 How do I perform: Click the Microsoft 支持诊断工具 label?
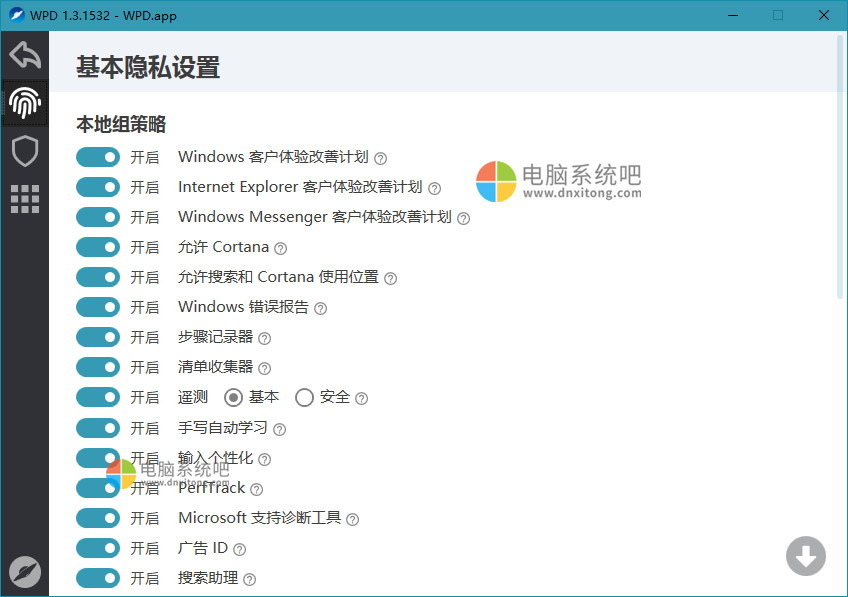[x=260, y=518]
